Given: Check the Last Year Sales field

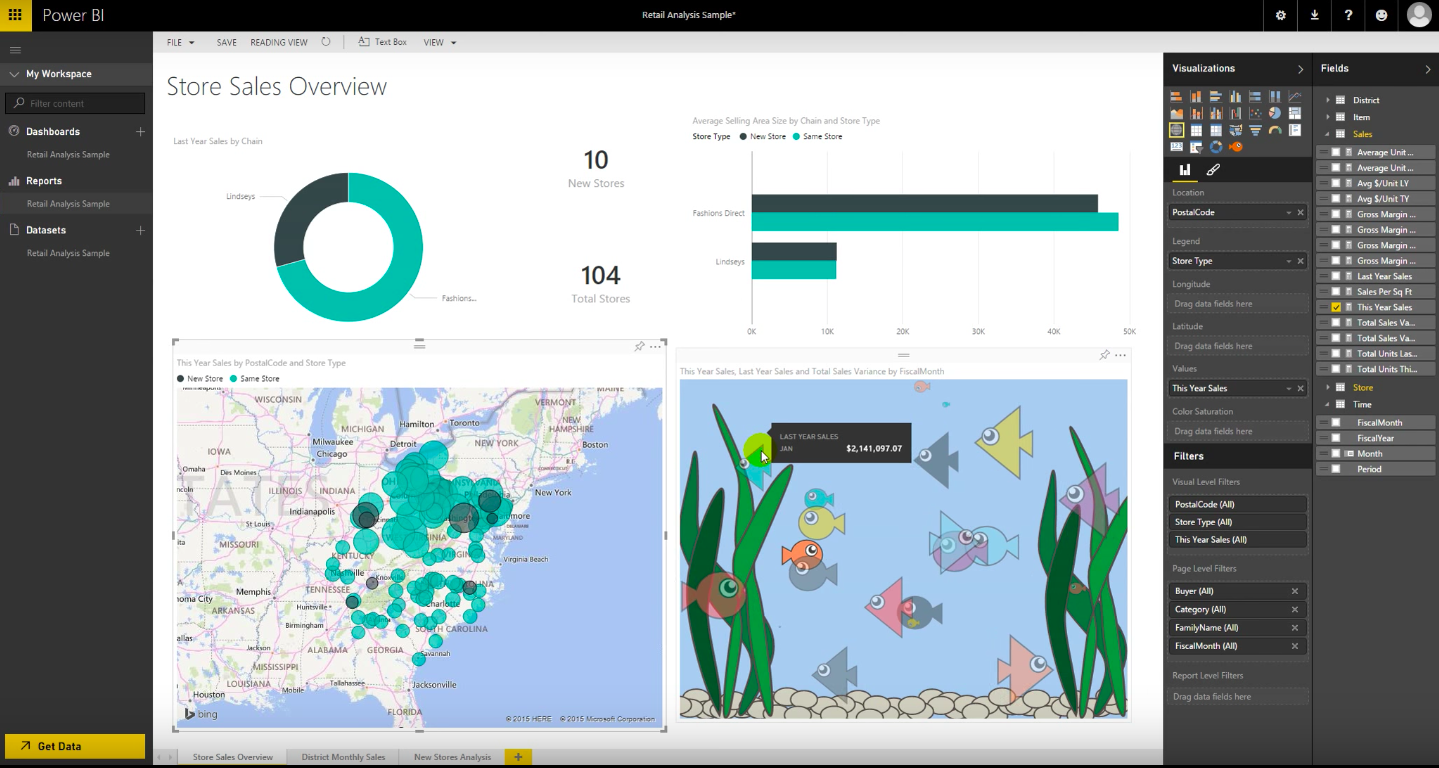Looking at the screenshot, I should click(x=1336, y=276).
